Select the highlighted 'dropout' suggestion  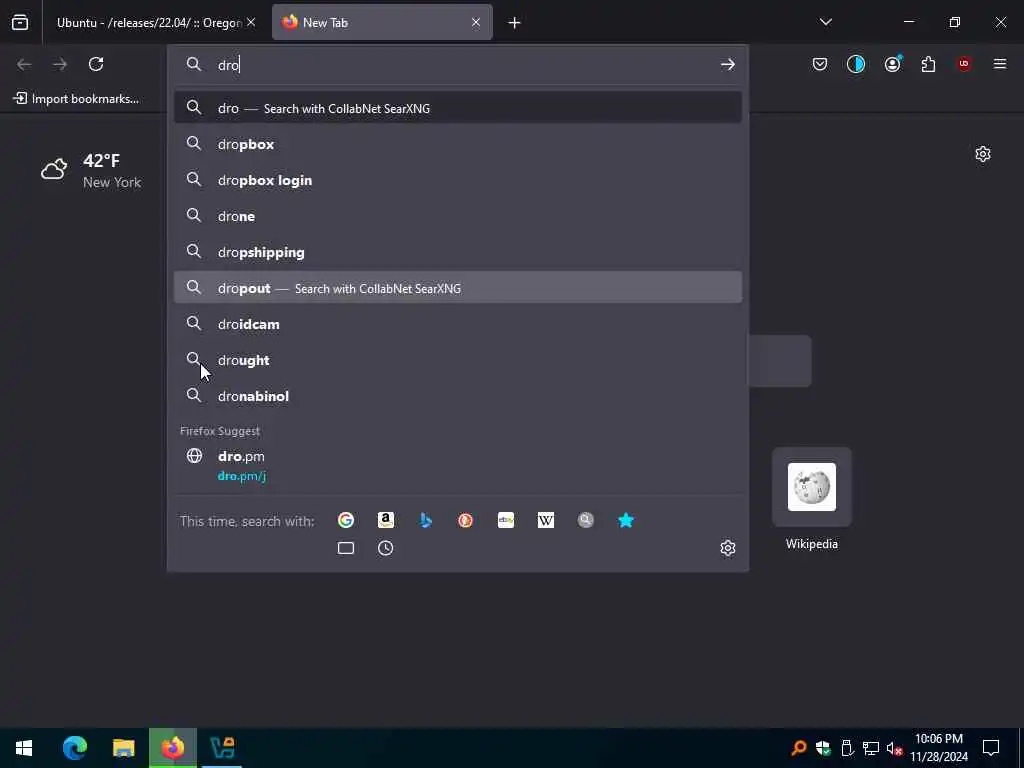pyautogui.click(x=458, y=288)
